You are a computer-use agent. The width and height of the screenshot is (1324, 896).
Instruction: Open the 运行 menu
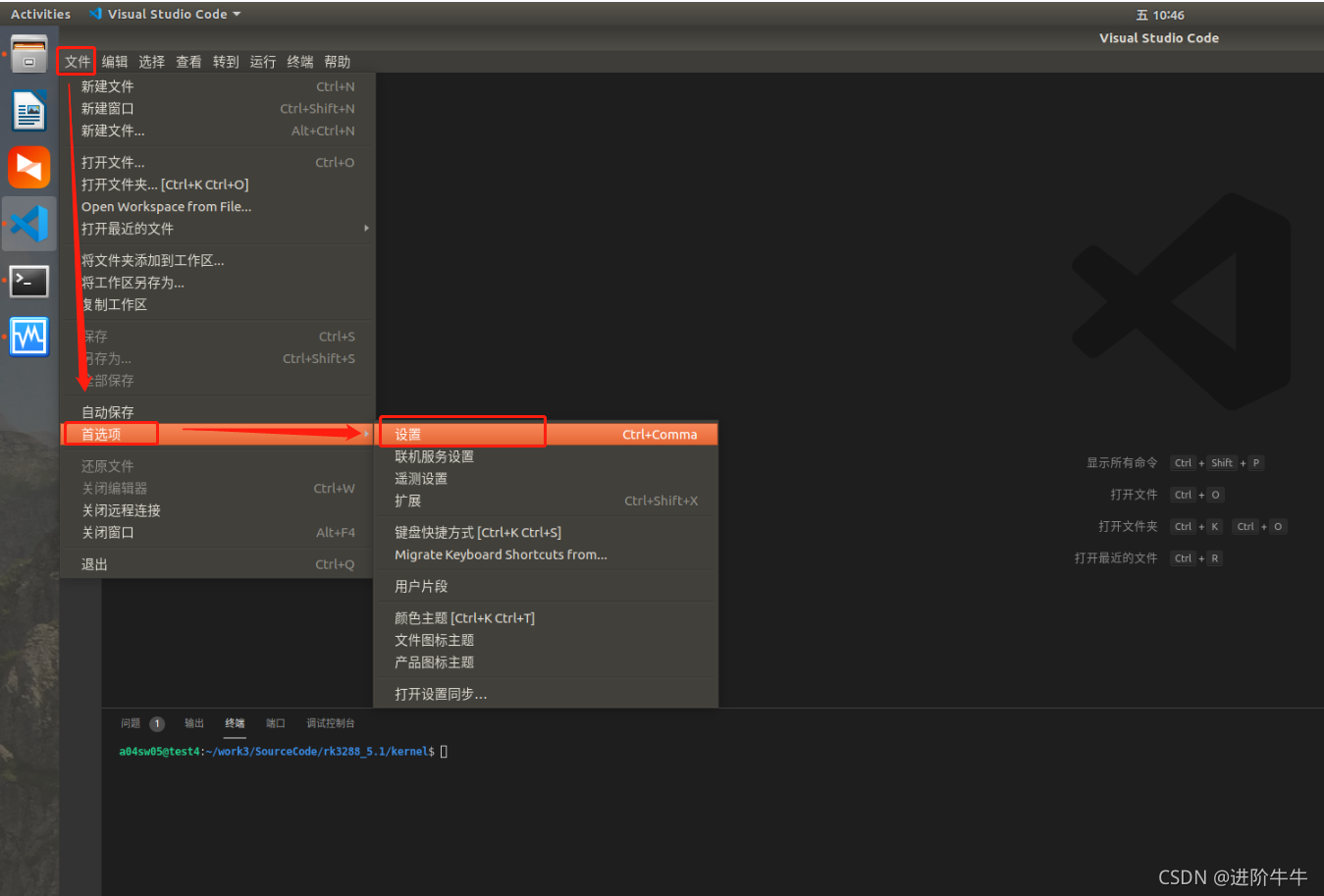(x=263, y=62)
